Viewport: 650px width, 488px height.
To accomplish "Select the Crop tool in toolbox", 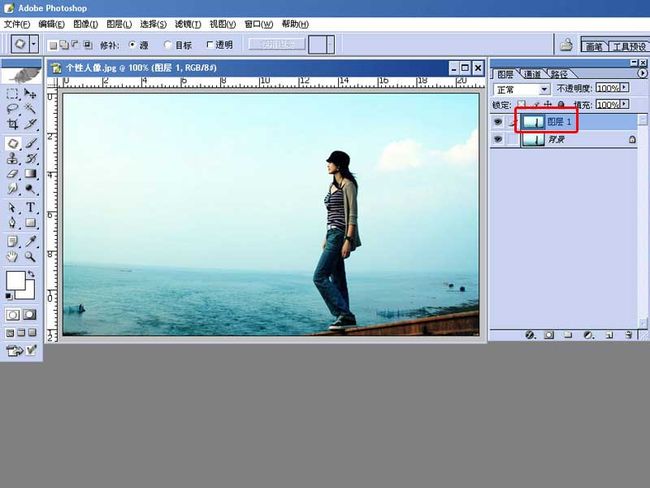I will tap(12, 124).
